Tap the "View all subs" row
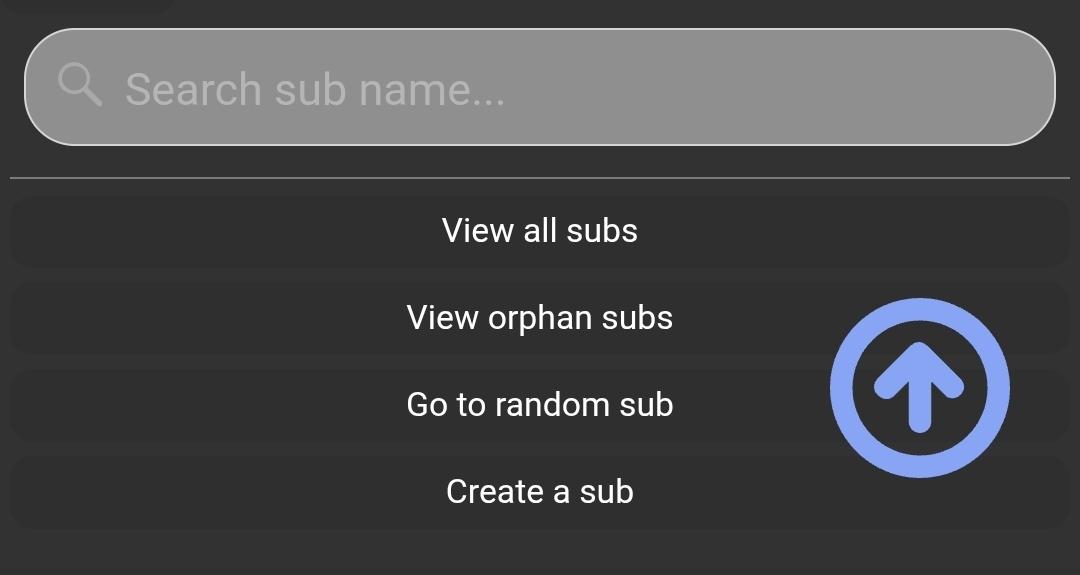The width and height of the screenshot is (1080, 575). coord(540,231)
